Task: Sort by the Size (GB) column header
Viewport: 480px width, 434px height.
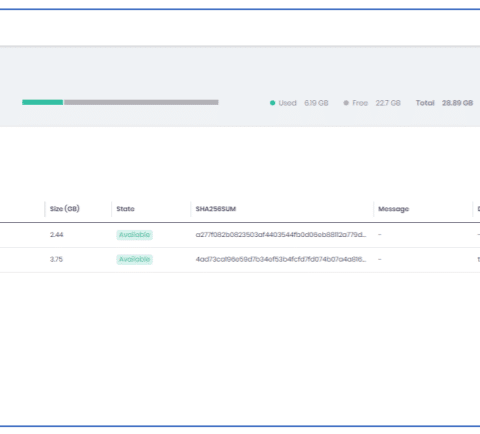Action: (65, 209)
